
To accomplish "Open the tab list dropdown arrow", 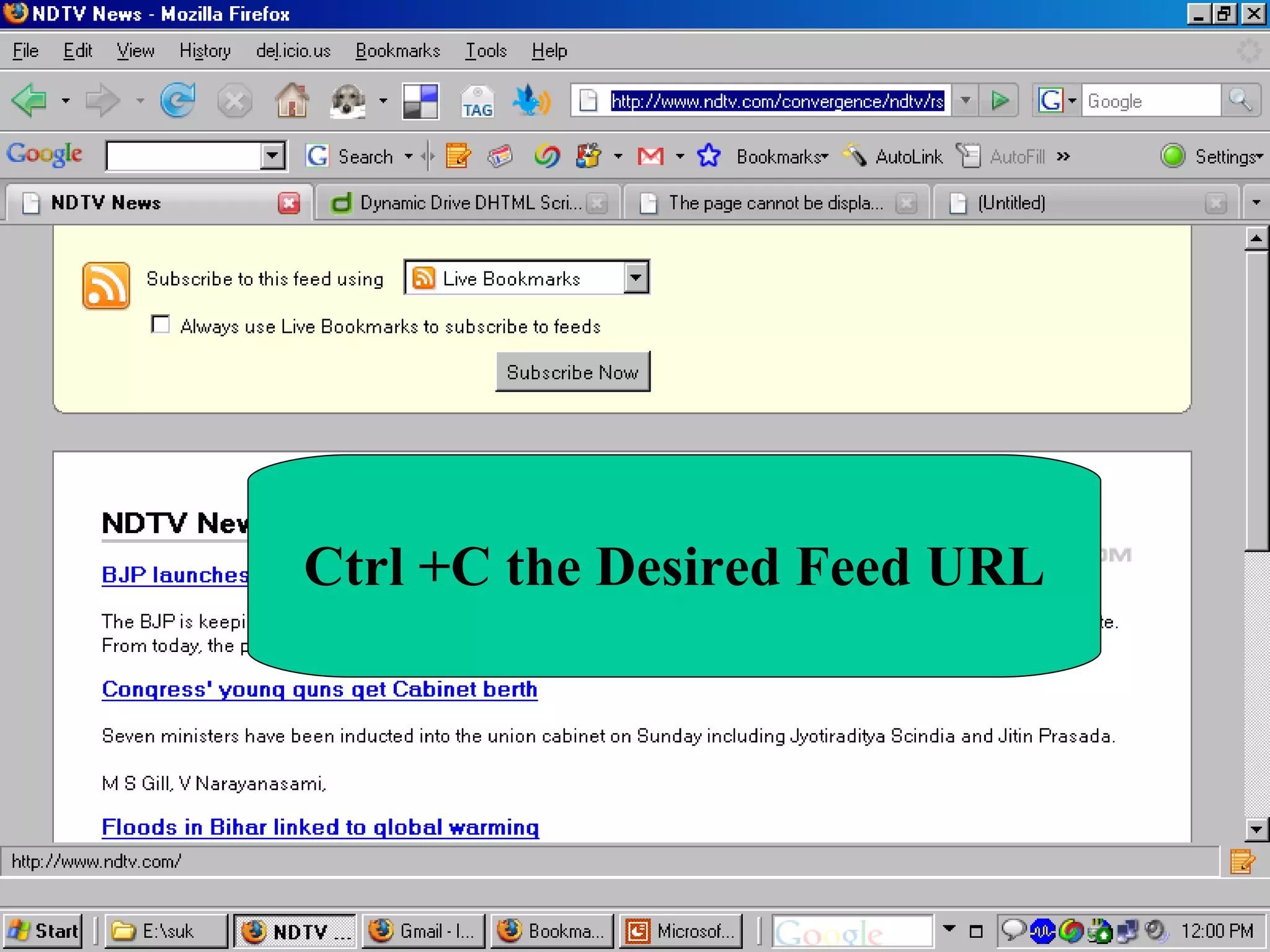I will pos(1256,203).
